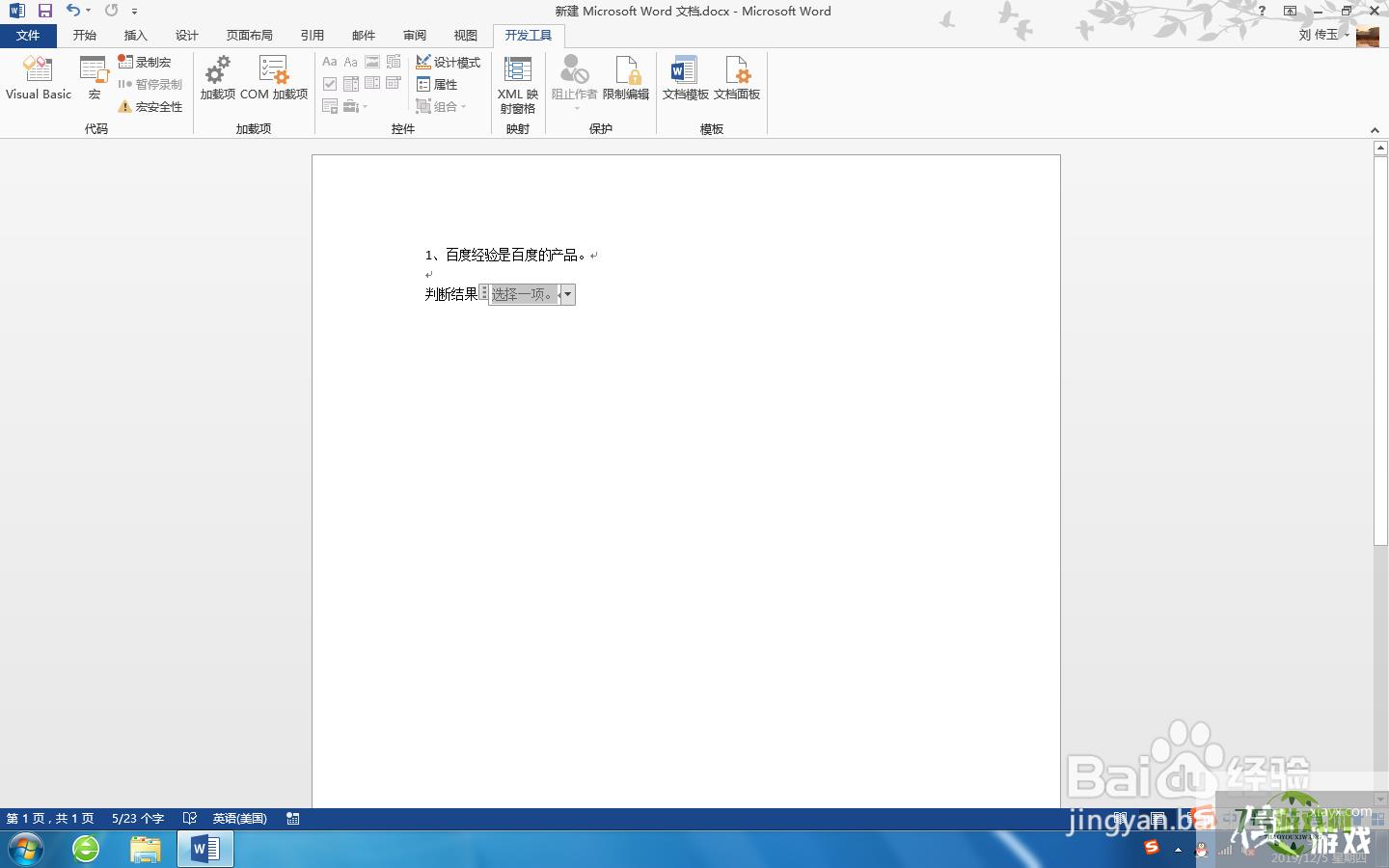Click the redo/repeat icon
This screenshot has height=868, width=1389.
pos(112,11)
